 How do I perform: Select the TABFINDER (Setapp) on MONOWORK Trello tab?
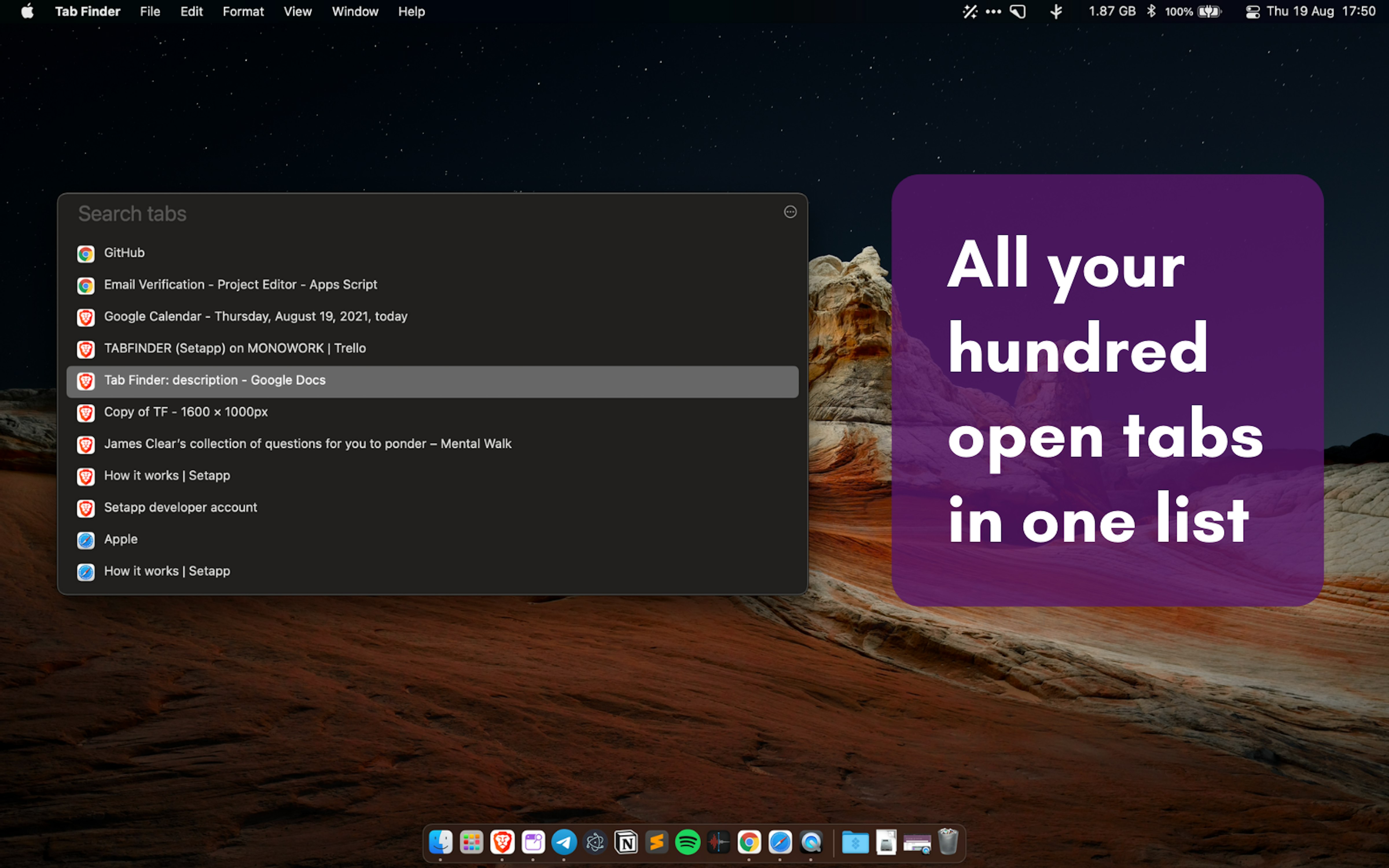(x=235, y=348)
